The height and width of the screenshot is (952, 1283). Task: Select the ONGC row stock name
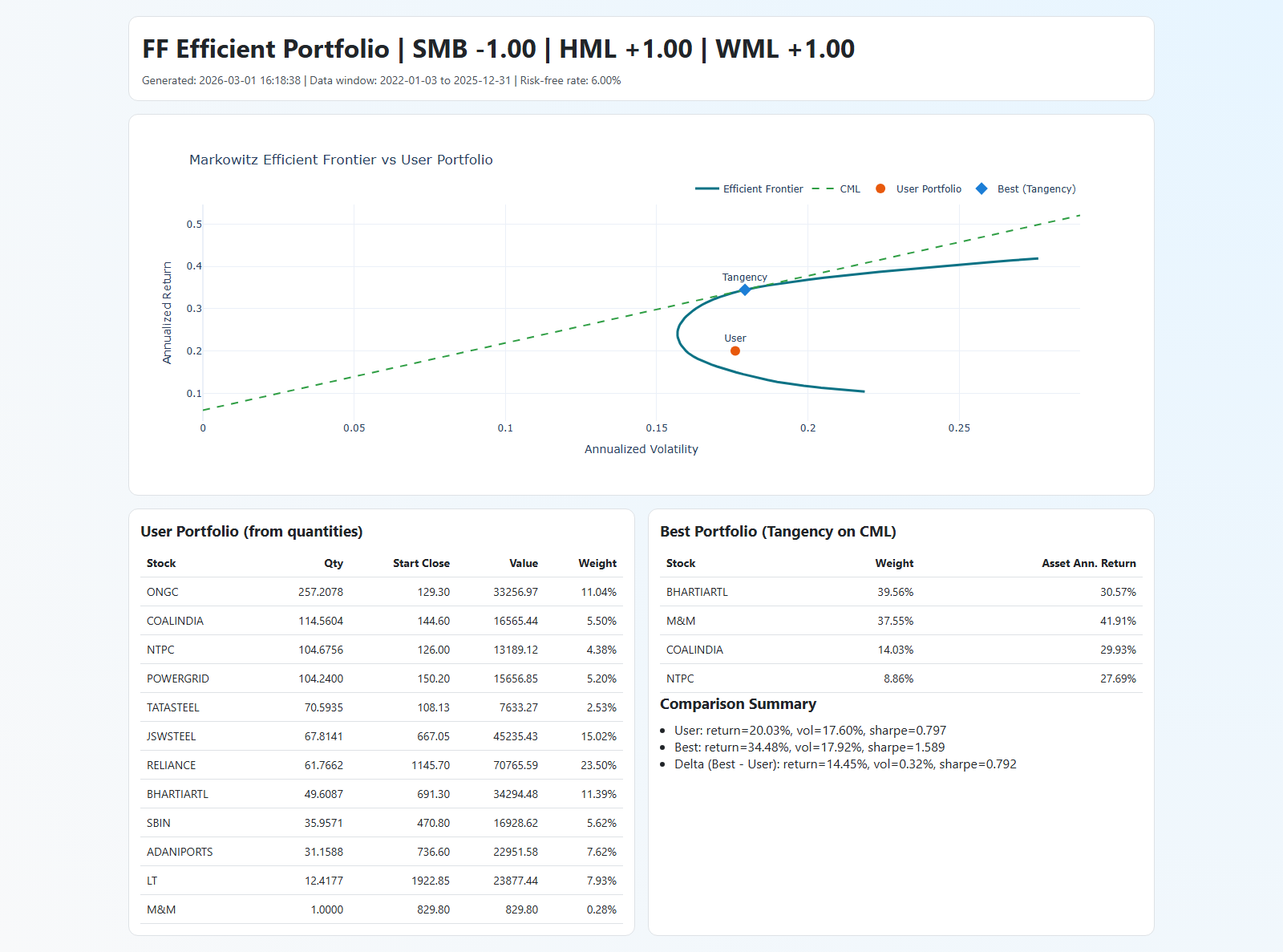(x=163, y=592)
